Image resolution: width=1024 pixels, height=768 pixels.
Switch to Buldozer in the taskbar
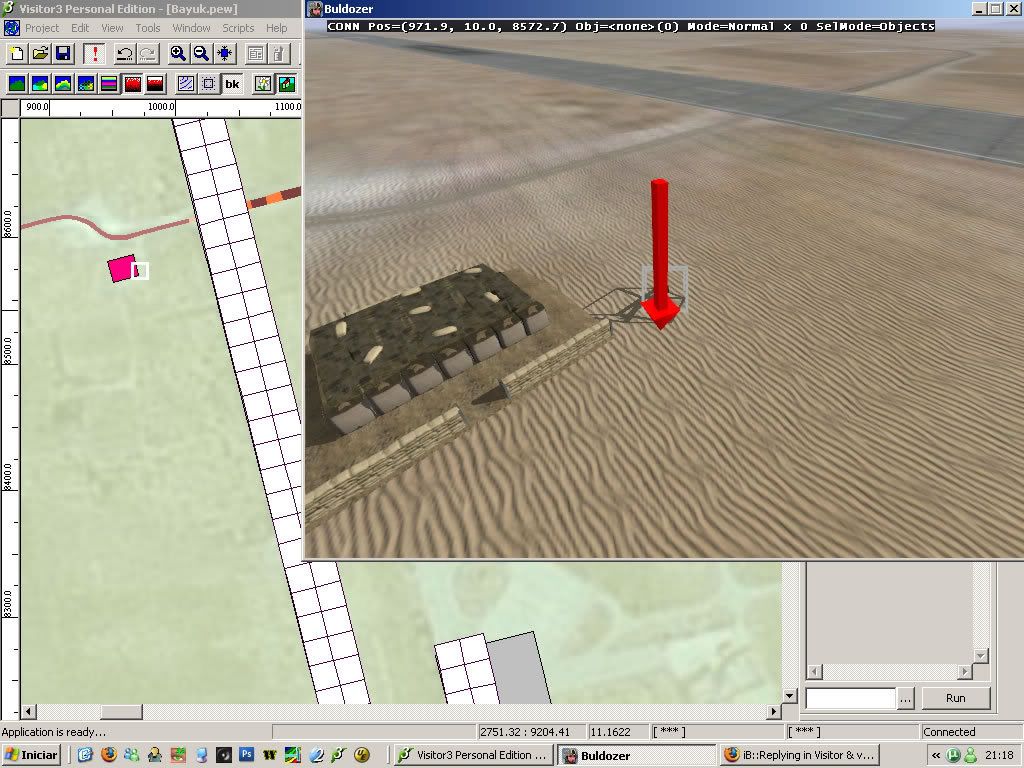pyautogui.click(x=636, y=755)
